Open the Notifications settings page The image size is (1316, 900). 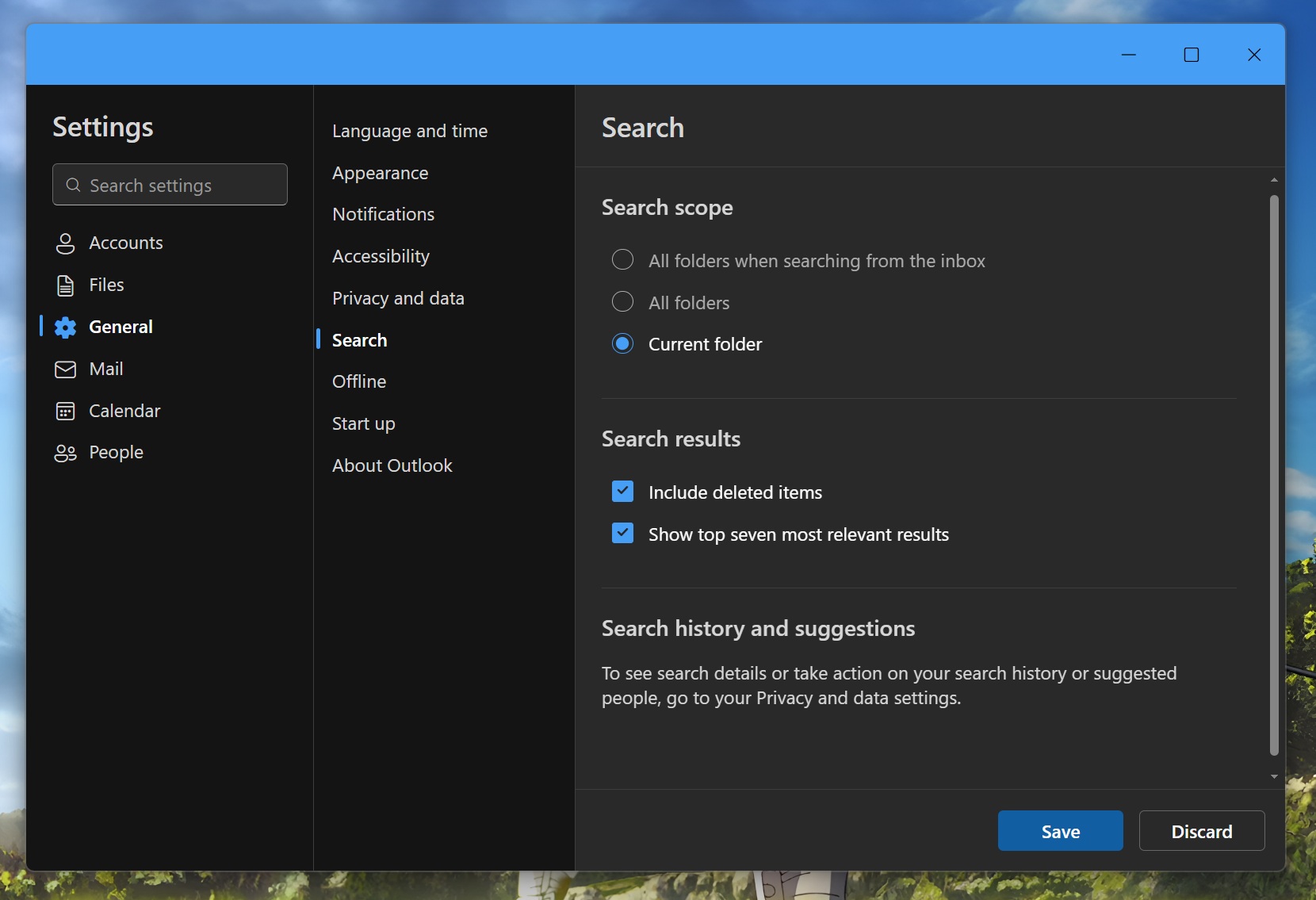[384, 214]
